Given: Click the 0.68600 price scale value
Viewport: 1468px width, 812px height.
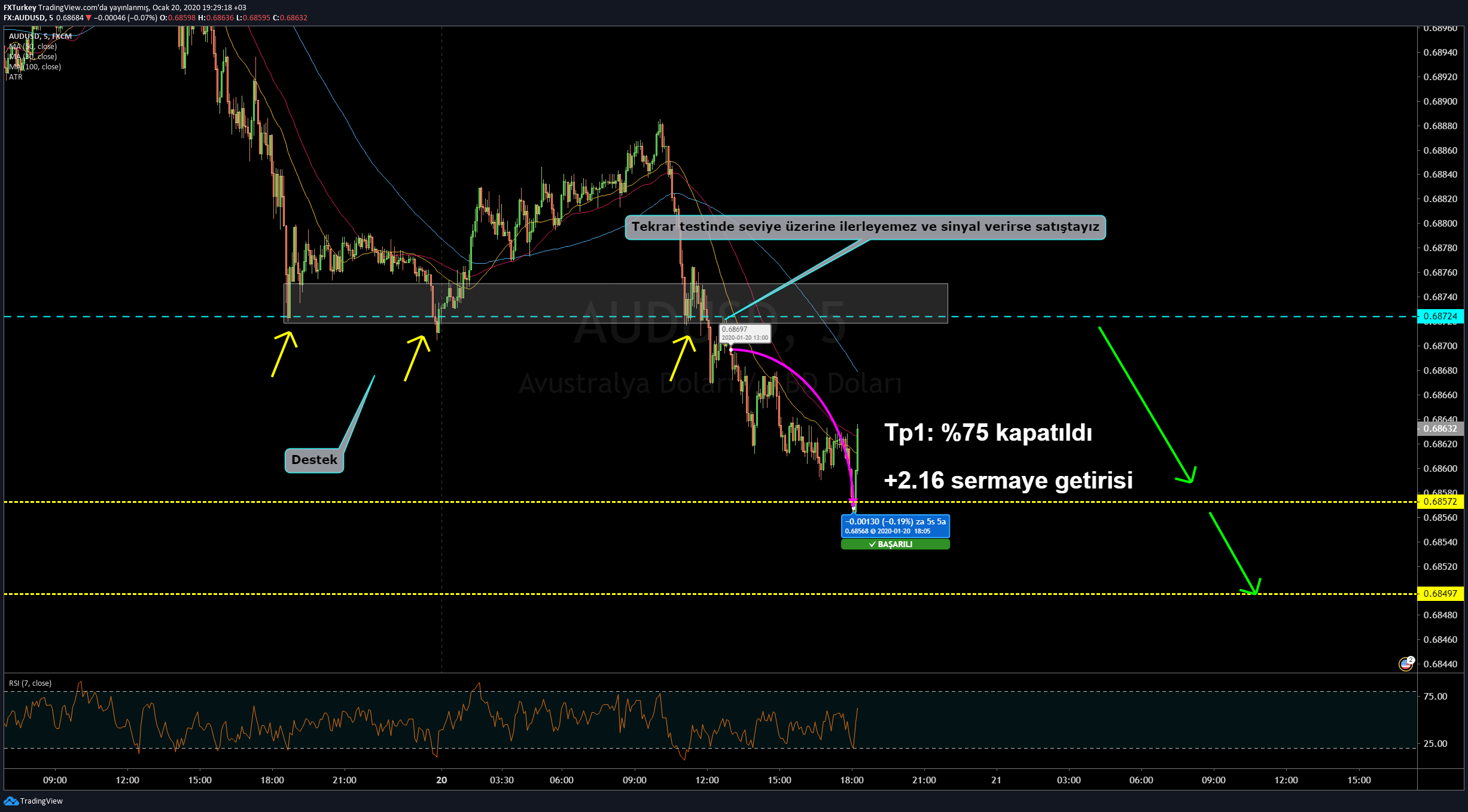Looking at the screenshot, I should coord(1440,469).
